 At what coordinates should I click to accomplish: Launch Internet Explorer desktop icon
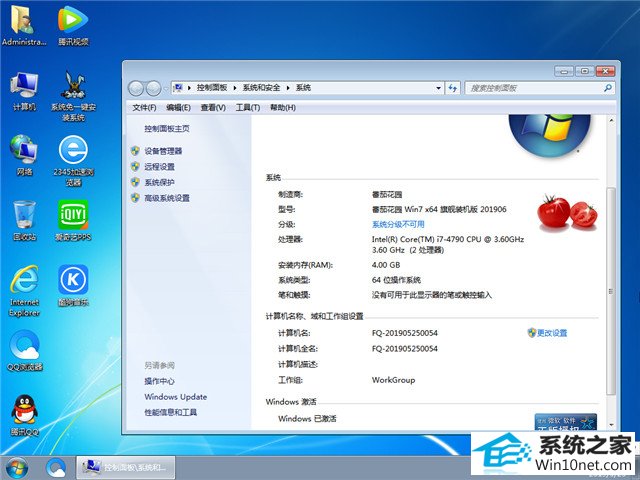[24, 291]
